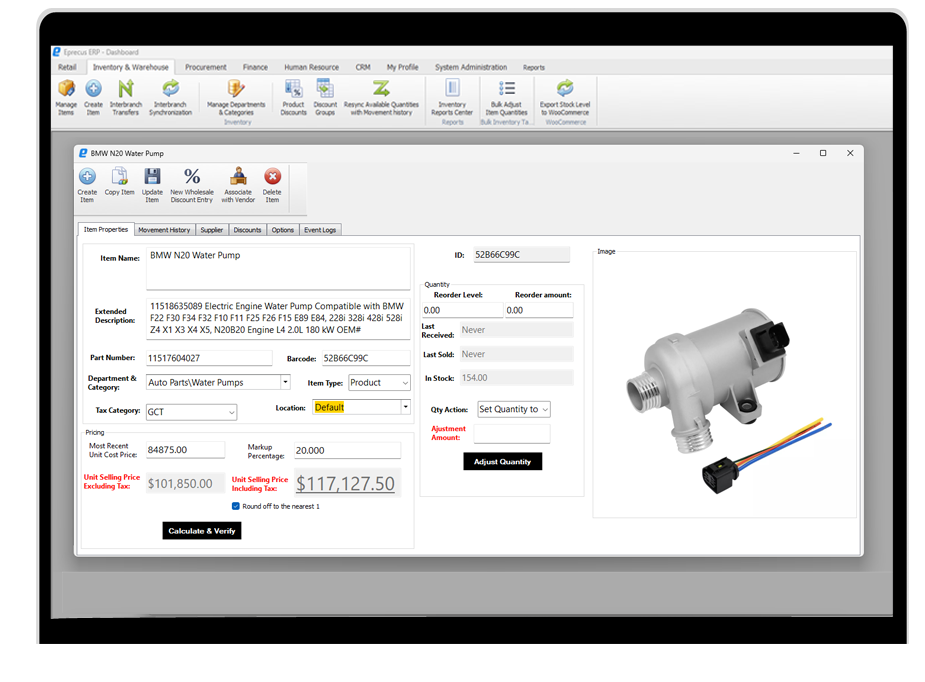Open Qty Action dropdown
925x682 pixels.
(545, 409)
